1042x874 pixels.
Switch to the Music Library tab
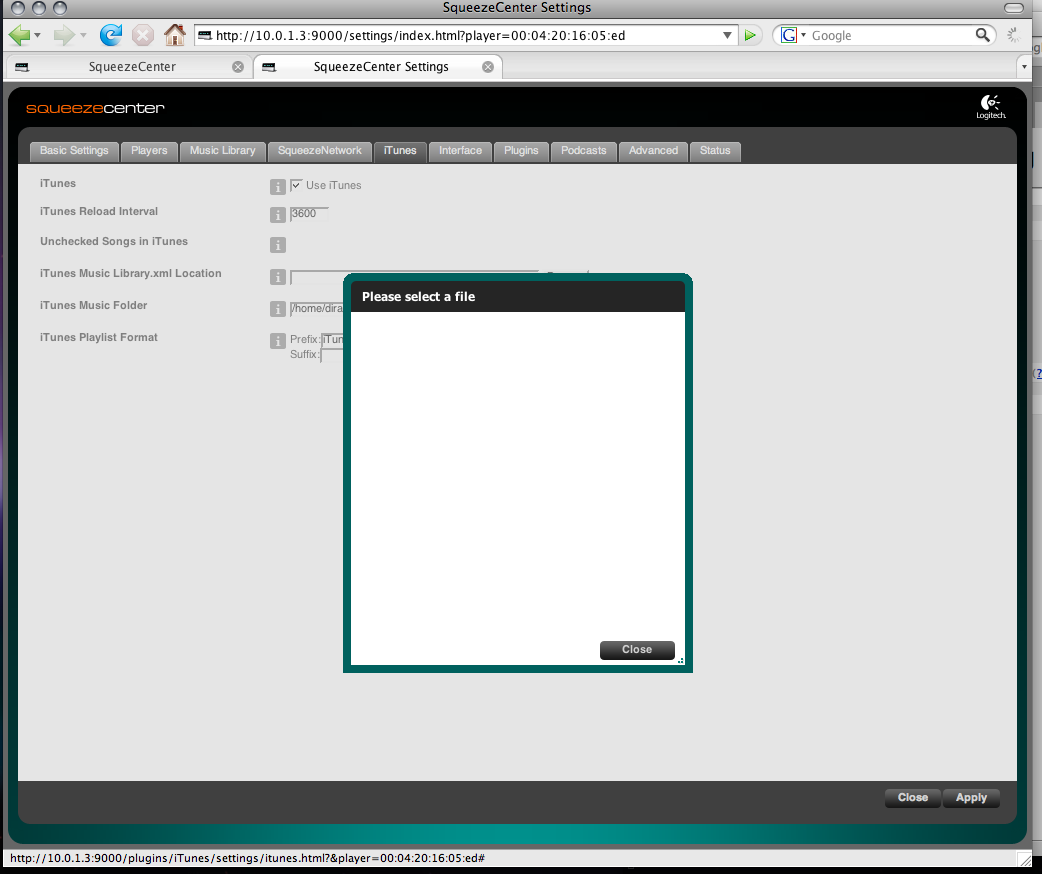(x=223, y=151)
